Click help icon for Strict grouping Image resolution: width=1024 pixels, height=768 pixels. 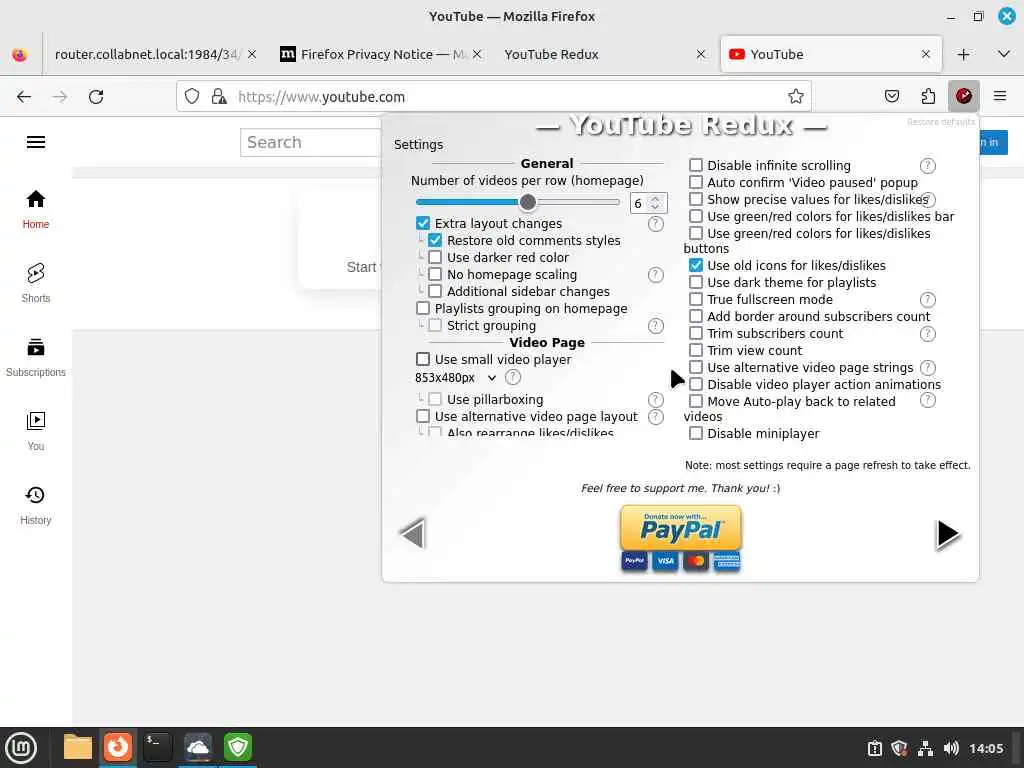click(656, 326)
